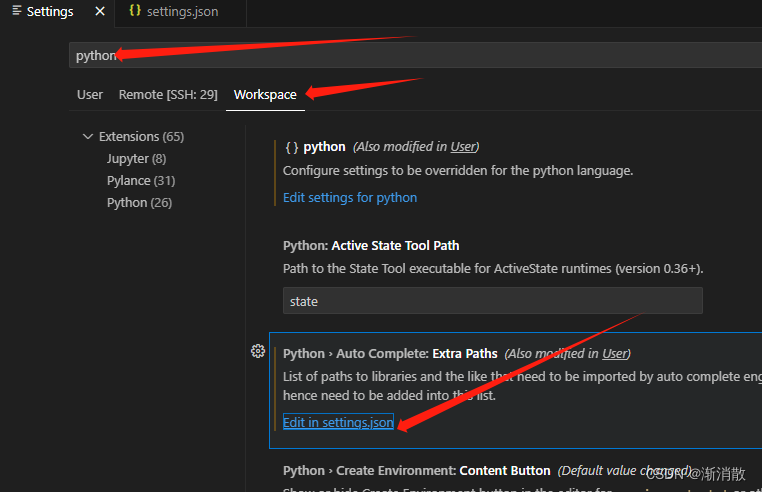This screenshot has width=762, height=492.
Task: Switch to the User settings scope
Action: click(x=90, y=94)
